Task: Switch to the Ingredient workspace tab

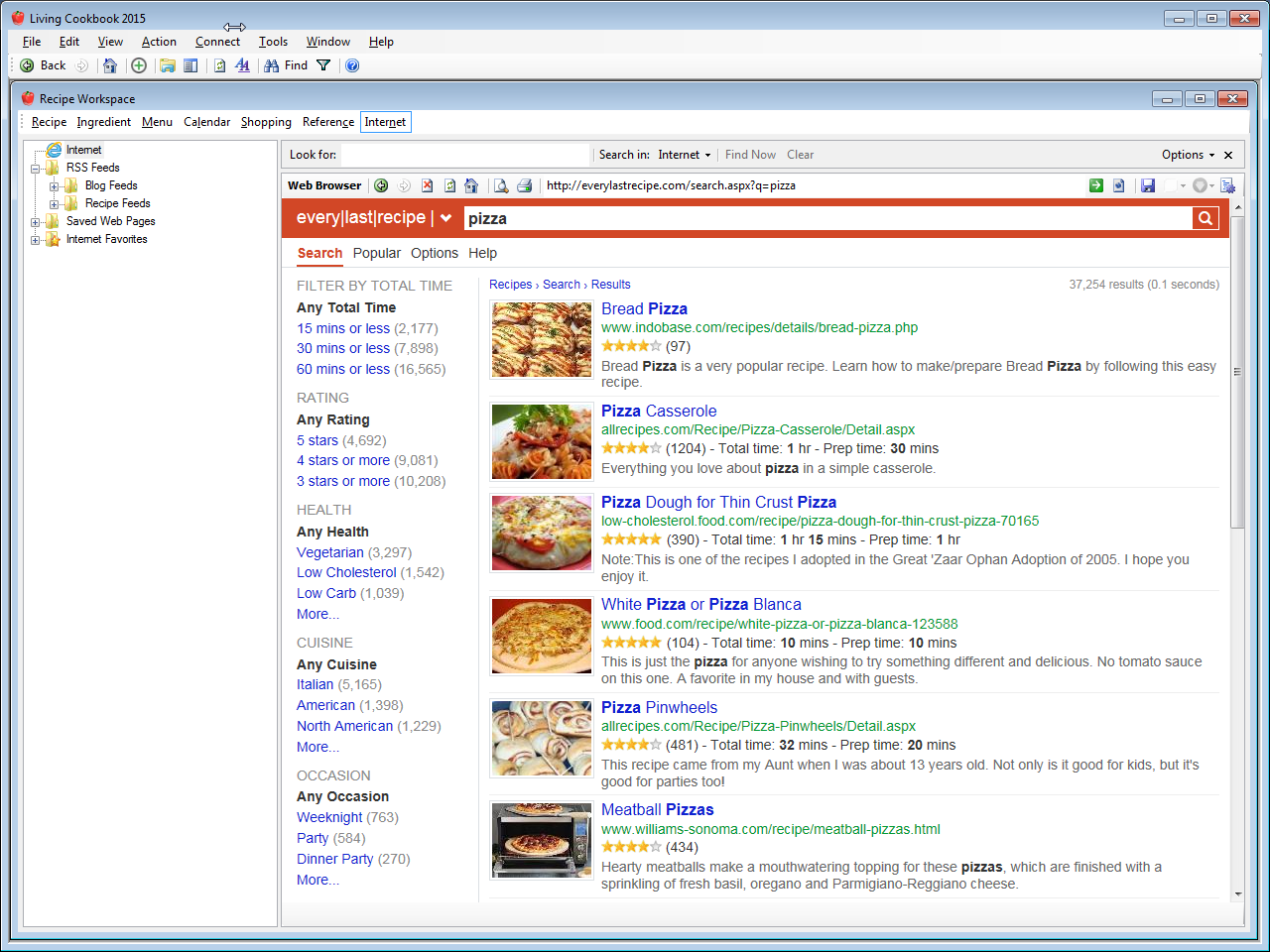Action: tap(103, 122)
